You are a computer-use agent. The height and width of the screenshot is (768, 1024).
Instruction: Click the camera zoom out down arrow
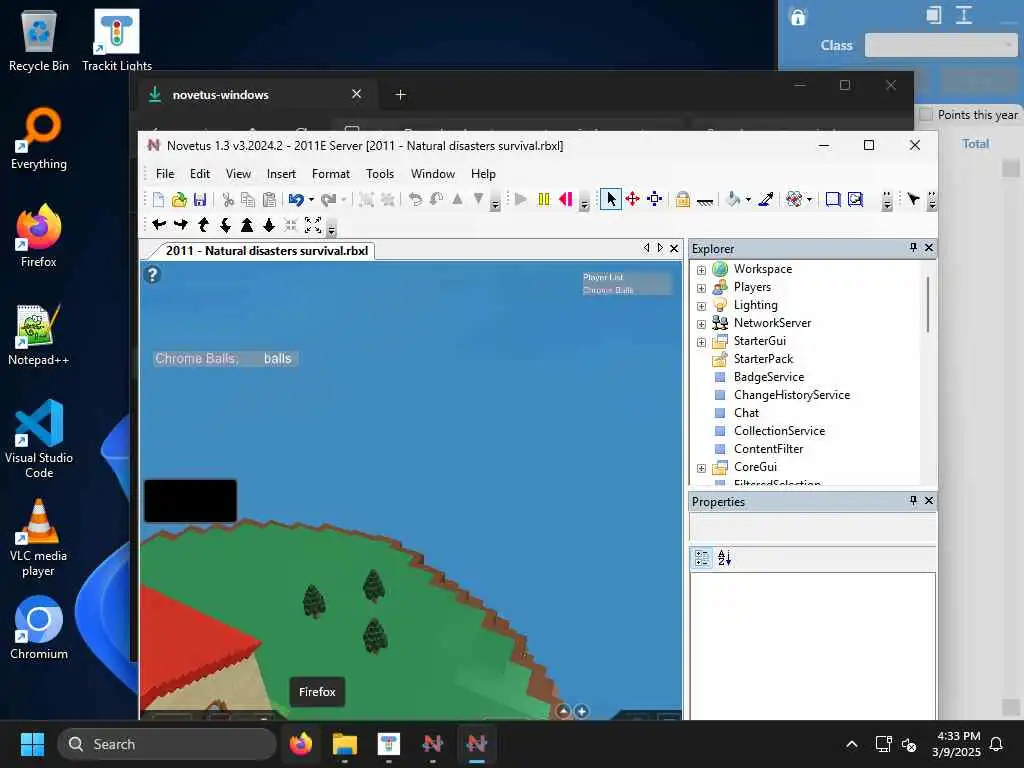269,225
